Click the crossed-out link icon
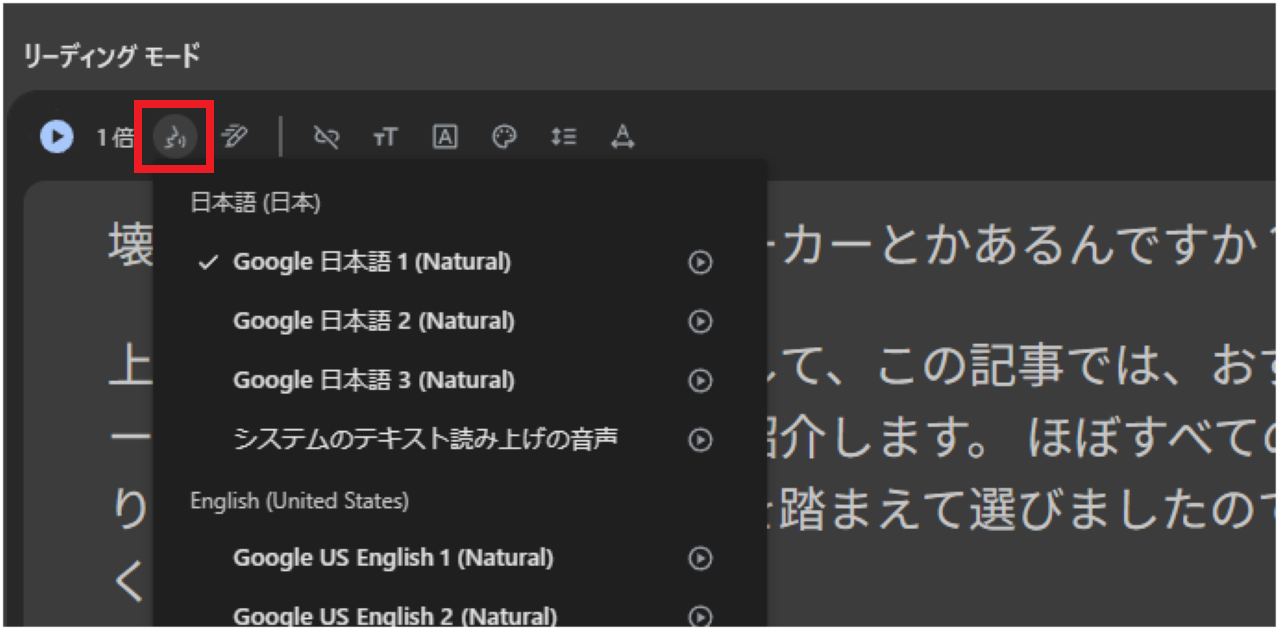The image size is (1280, 631). pos(327,137)
